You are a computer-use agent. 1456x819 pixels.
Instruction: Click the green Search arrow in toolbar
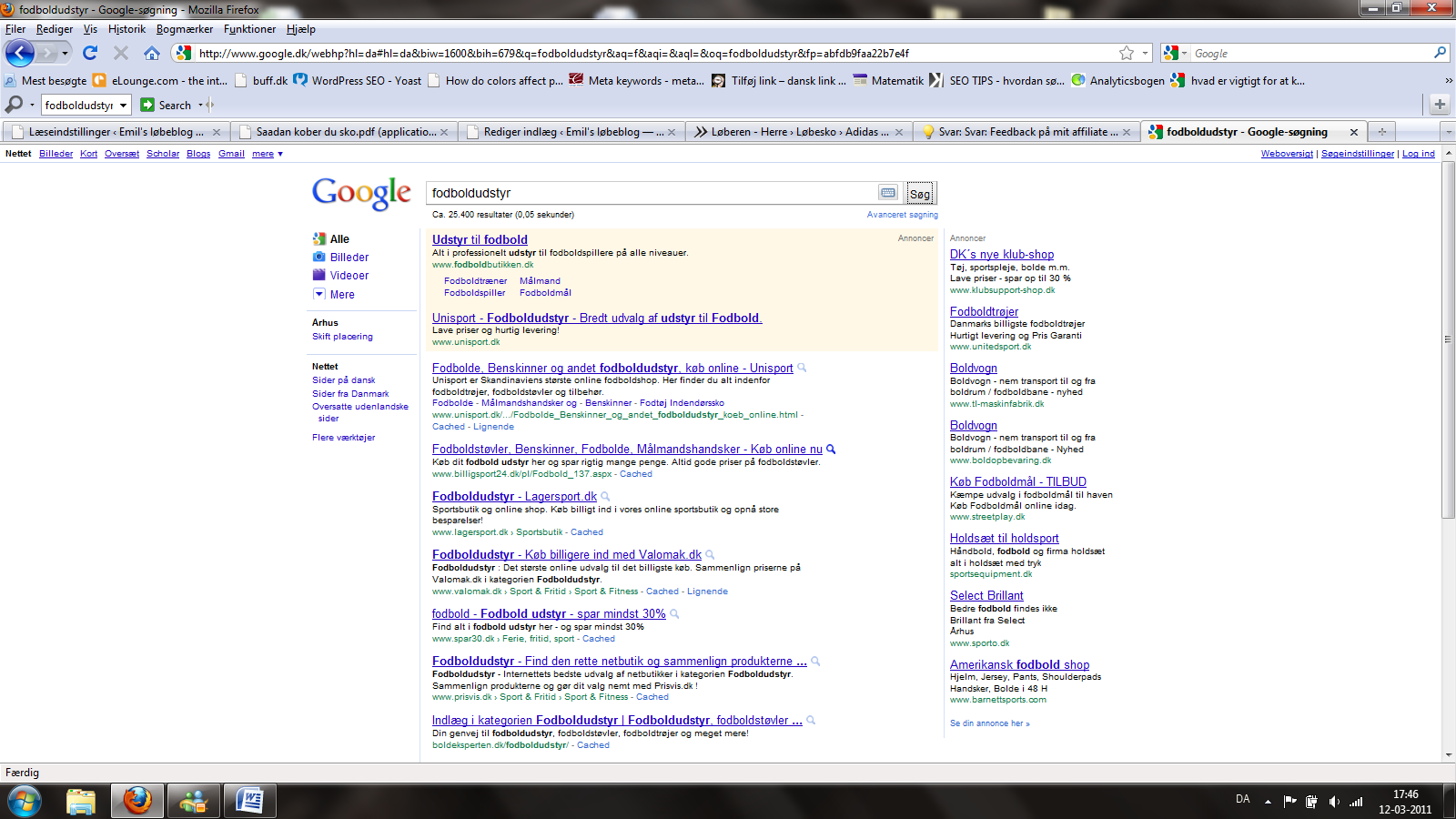147,105
